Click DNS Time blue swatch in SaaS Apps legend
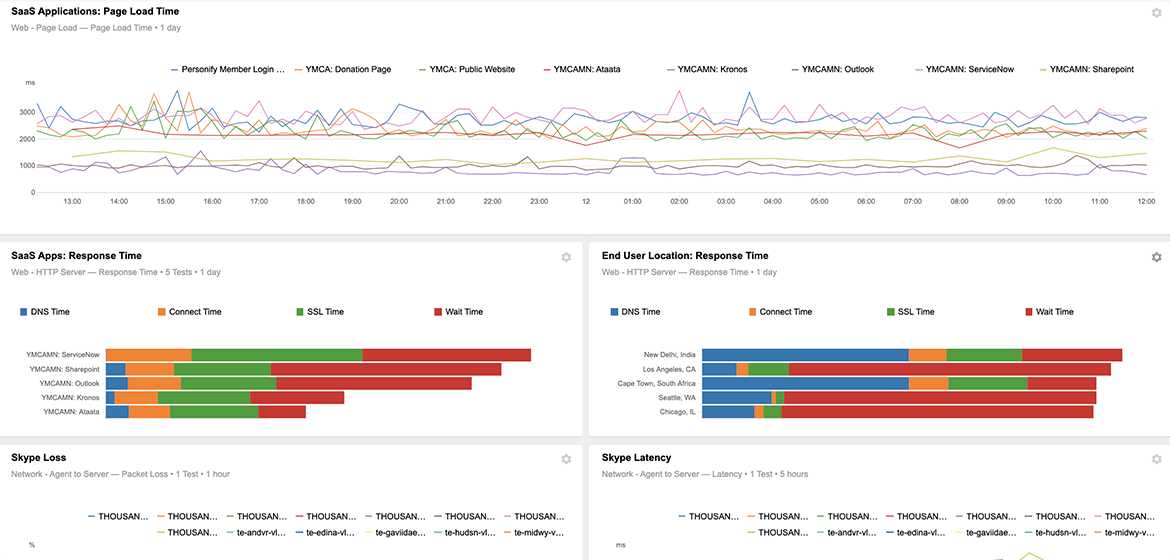The height and width of the screenshot is (560, 1170). (x=25, y=312)
